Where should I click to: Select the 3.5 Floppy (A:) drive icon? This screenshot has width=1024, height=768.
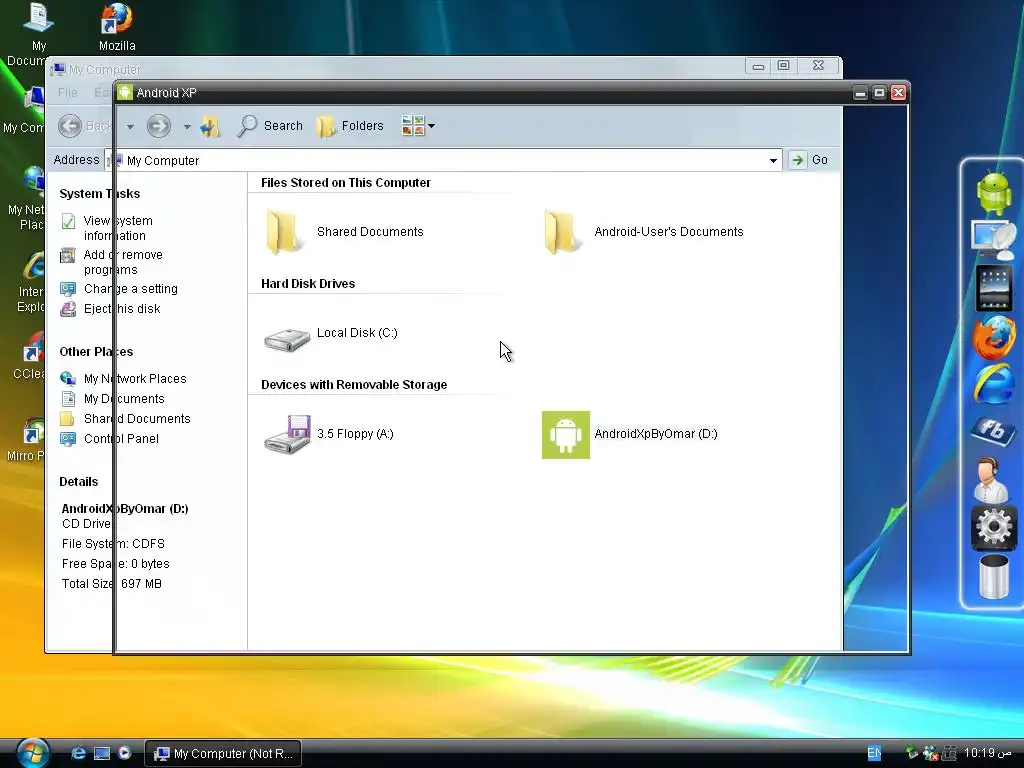pos(287,434)
